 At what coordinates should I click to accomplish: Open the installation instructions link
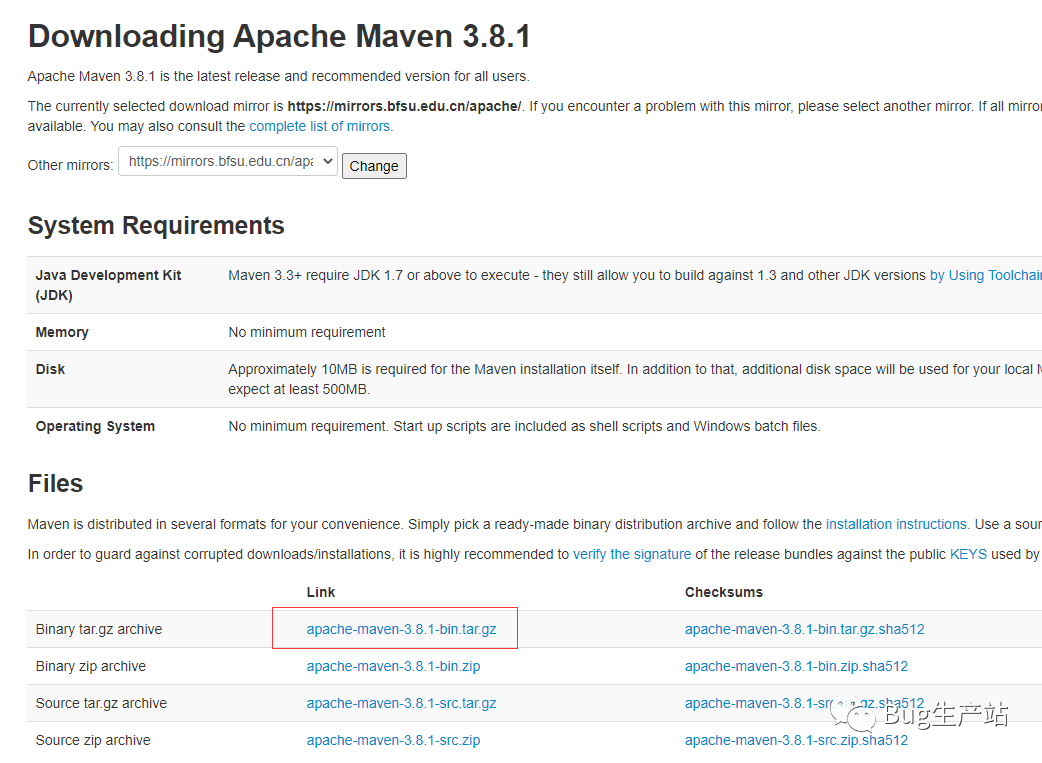897,524
